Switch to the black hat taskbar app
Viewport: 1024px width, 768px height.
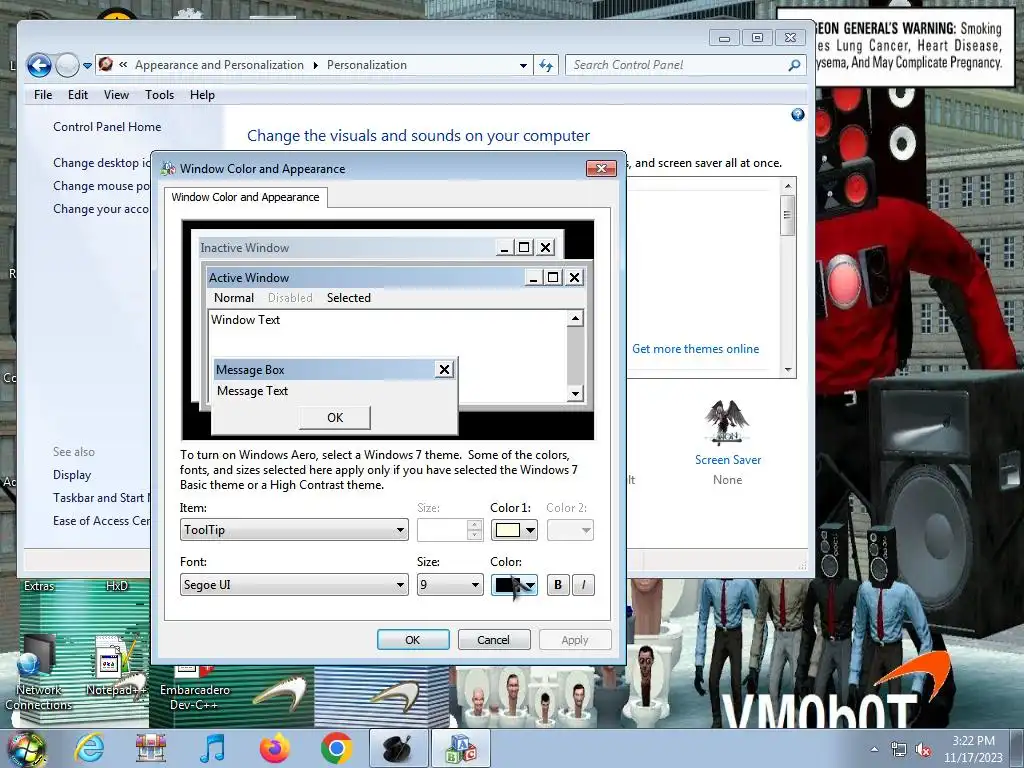click(398, 748)
